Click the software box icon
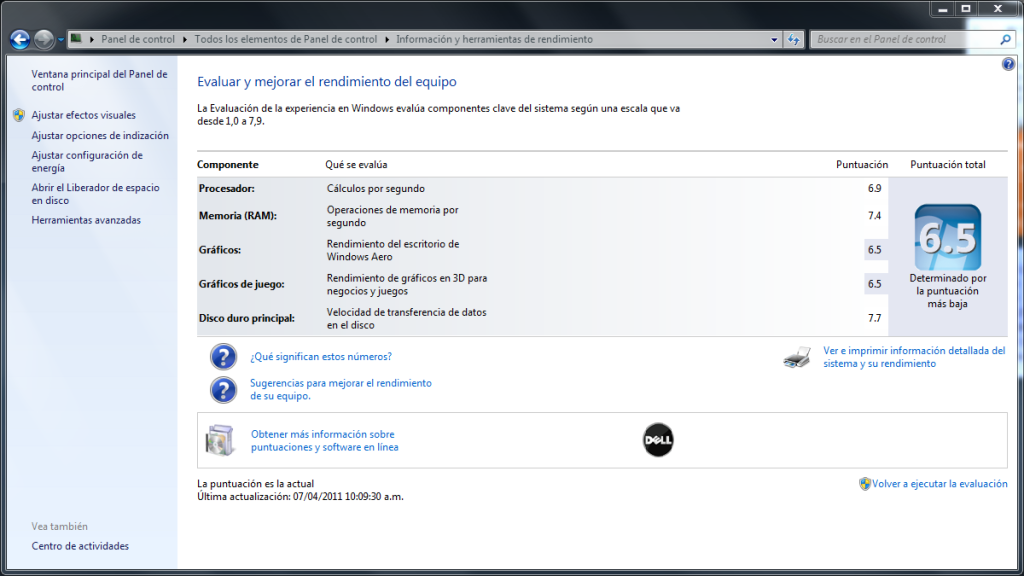 (219, 440)
